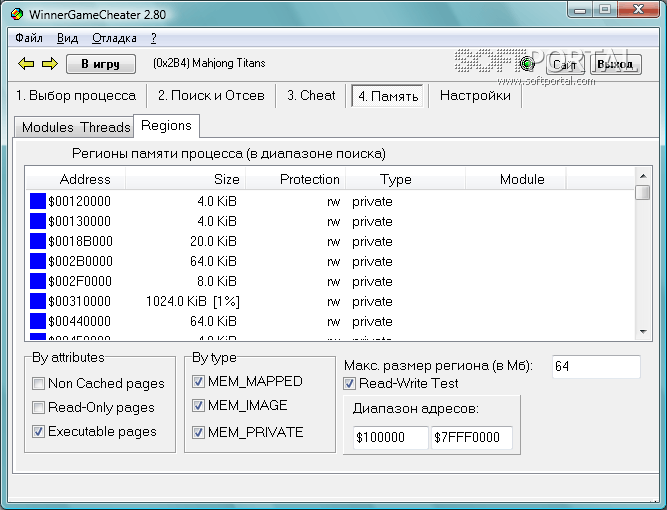Click the end address field "$7FFF0000"
The width and height of the screenshot is (667, 510).
[x=472, y=437]
